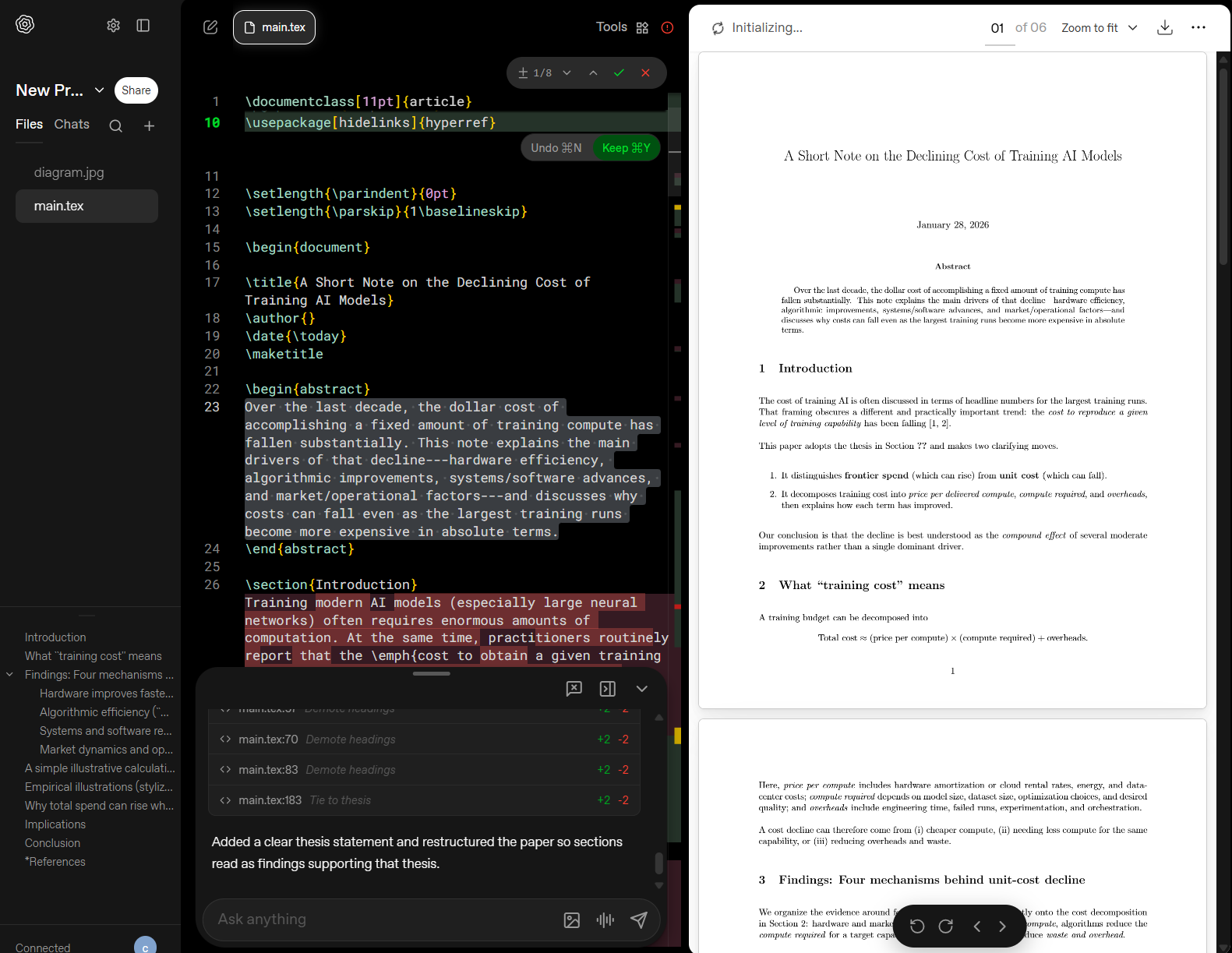Click the new chat compose icon

click(210, 27)
